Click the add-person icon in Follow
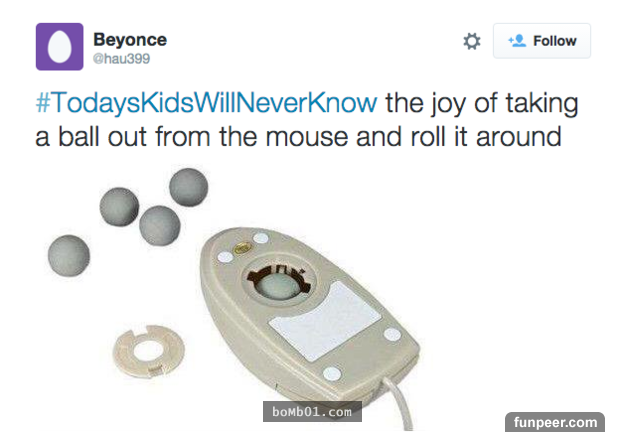The height and width of the screenshot is (432, 625). click(x=517, y=41)
